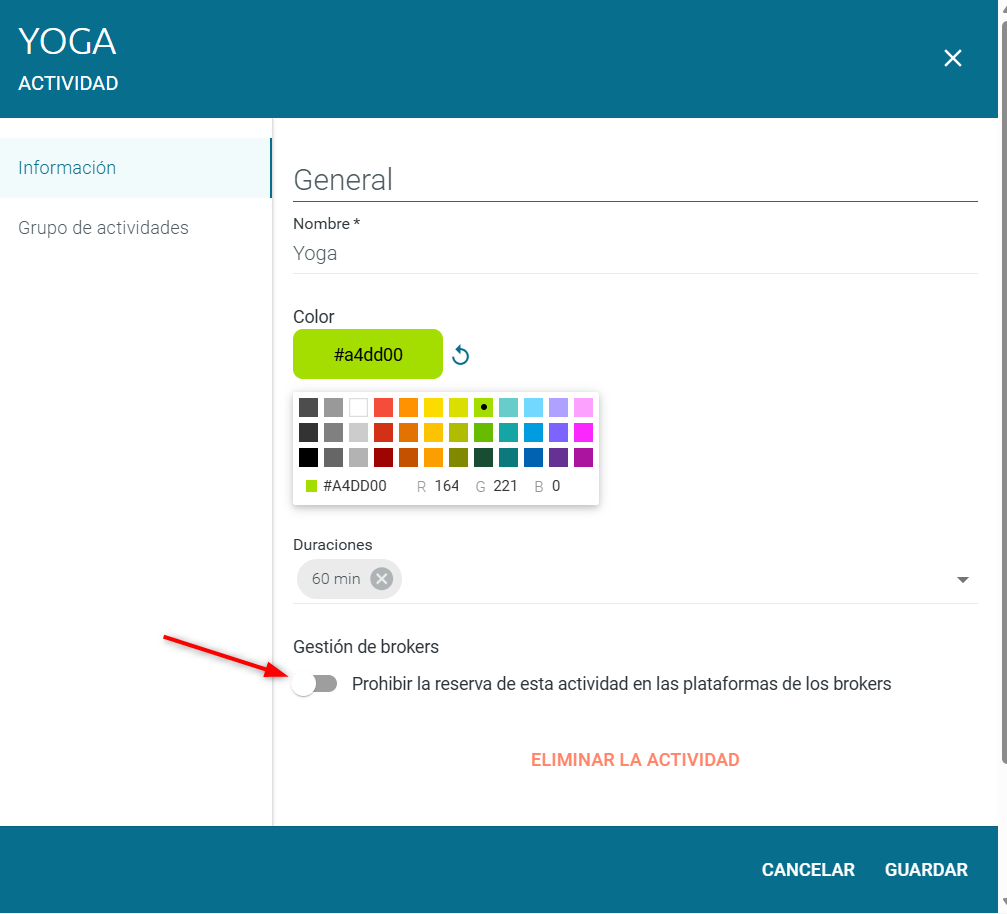Screen dimensions: 1007x914
Task: Click the CANCELAR button
Action: click(x=808, y=870)
